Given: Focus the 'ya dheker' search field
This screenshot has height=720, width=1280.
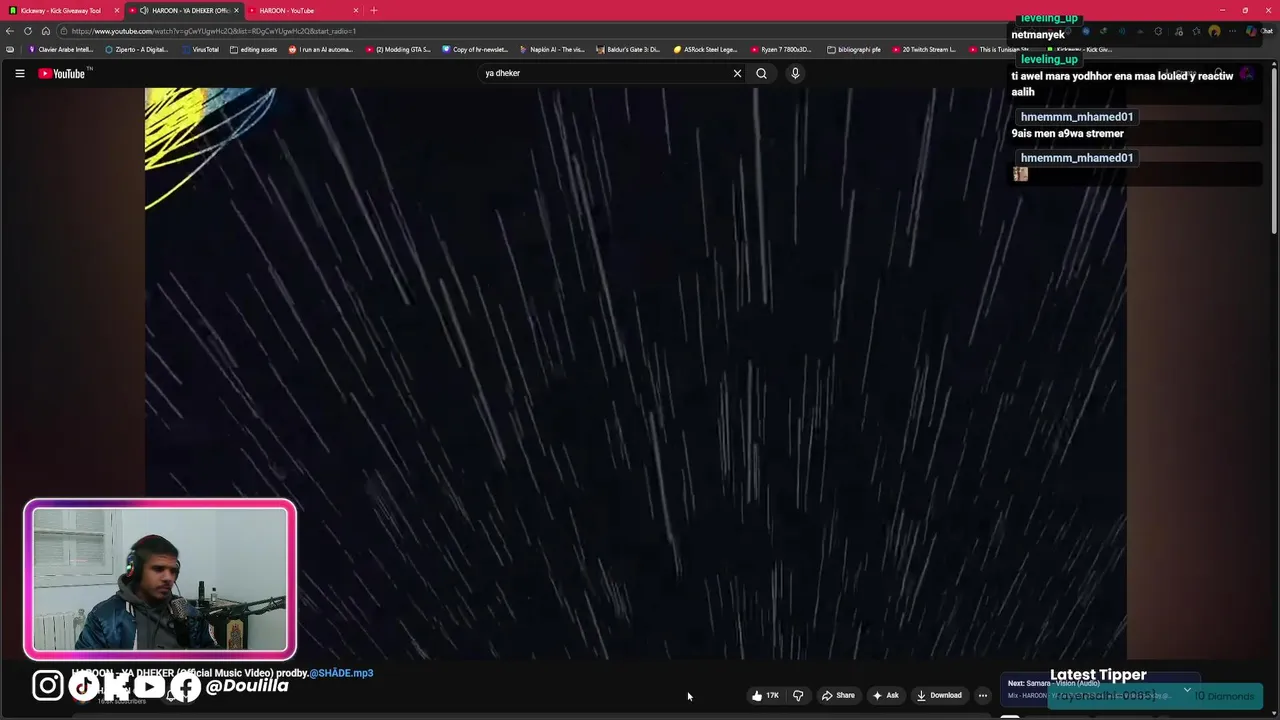Looking at the screenshot, I should 604,73.
